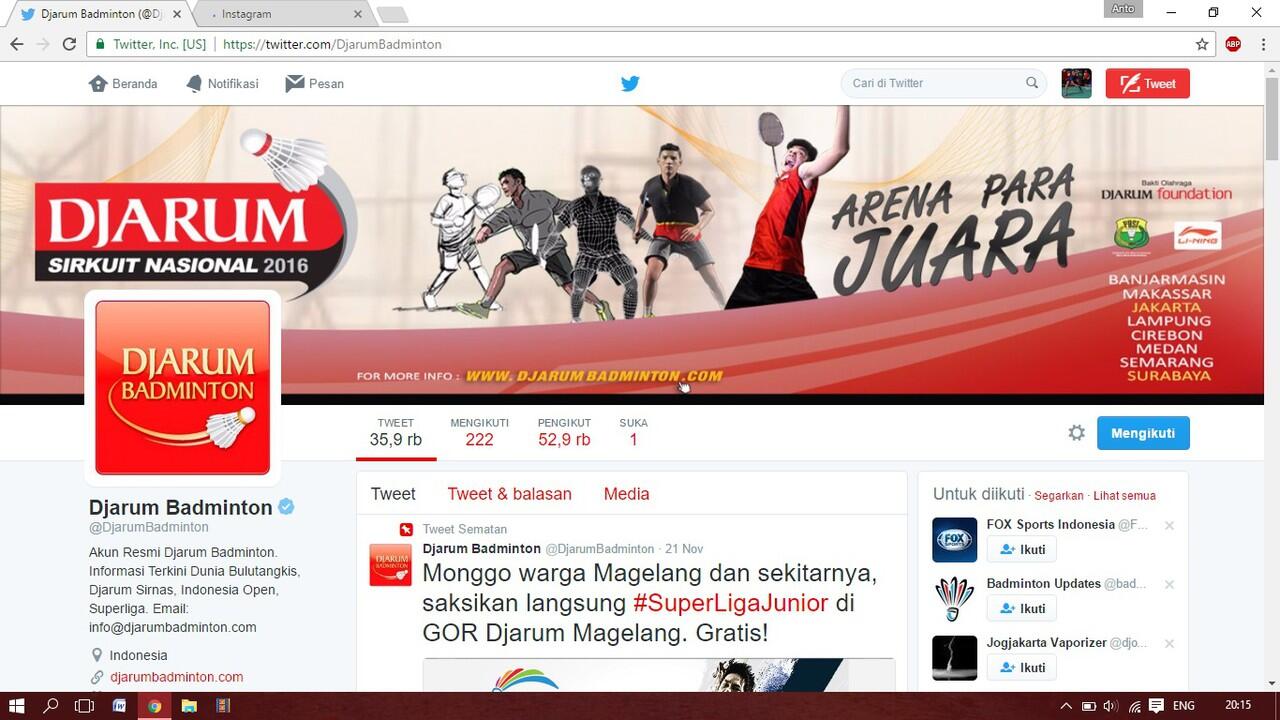Follow FOX Sports Indonesia with Ikuti

click(x=1021, y=549)
